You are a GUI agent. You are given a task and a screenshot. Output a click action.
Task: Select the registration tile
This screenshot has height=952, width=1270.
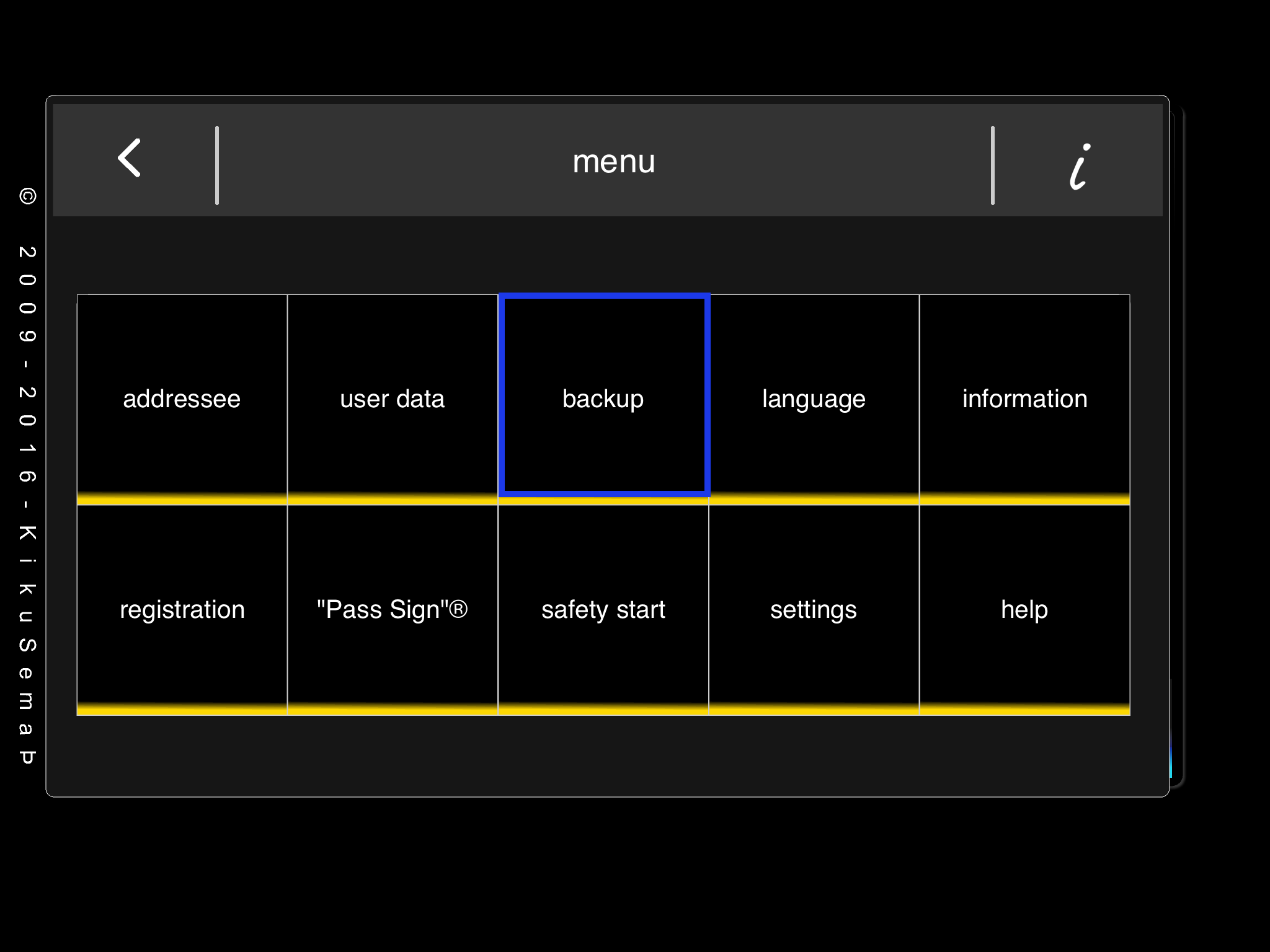click(x=182, y=610)
